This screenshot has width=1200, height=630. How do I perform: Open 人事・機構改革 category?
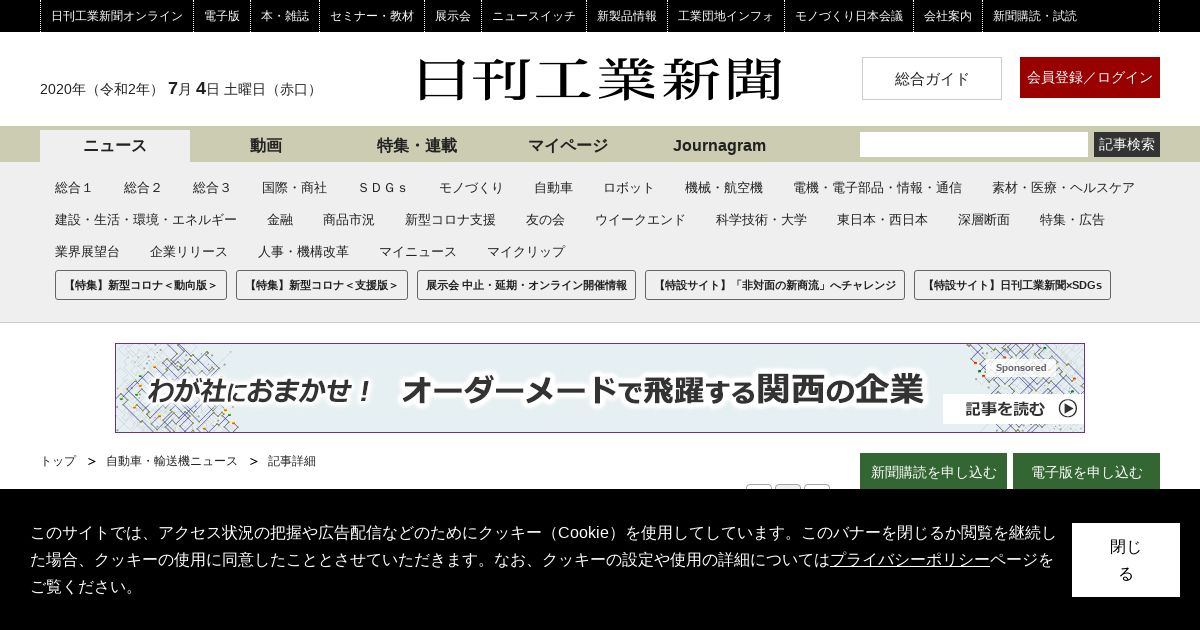[303, 252]
